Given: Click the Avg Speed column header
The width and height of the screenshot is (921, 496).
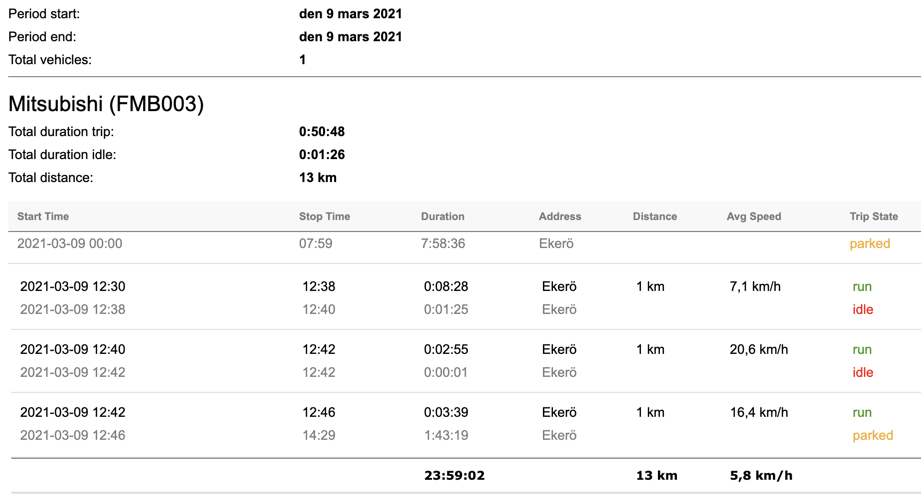Looking at the screenshot, I should (x=754, y=216).
